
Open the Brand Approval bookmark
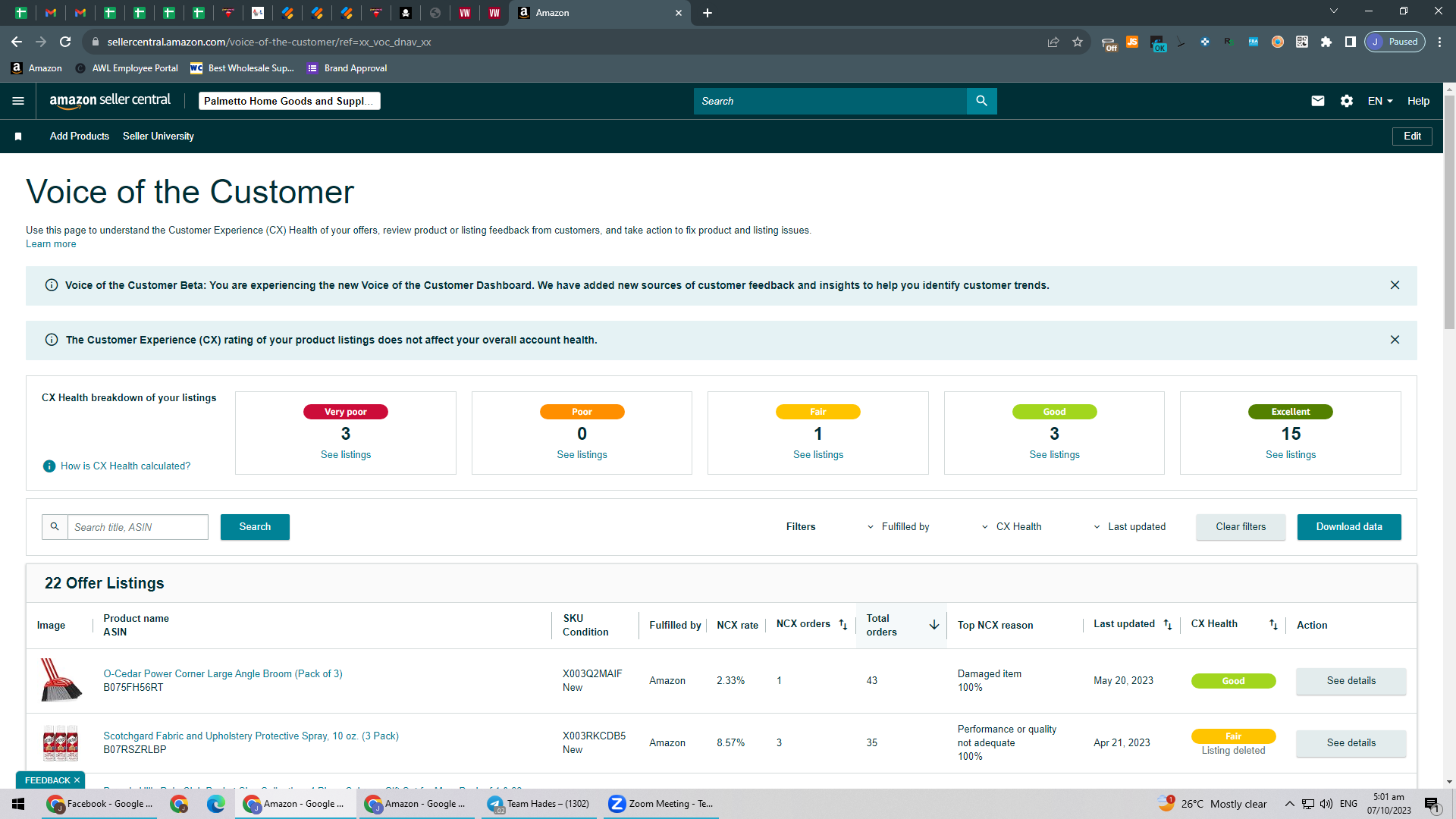pos(347,68)
